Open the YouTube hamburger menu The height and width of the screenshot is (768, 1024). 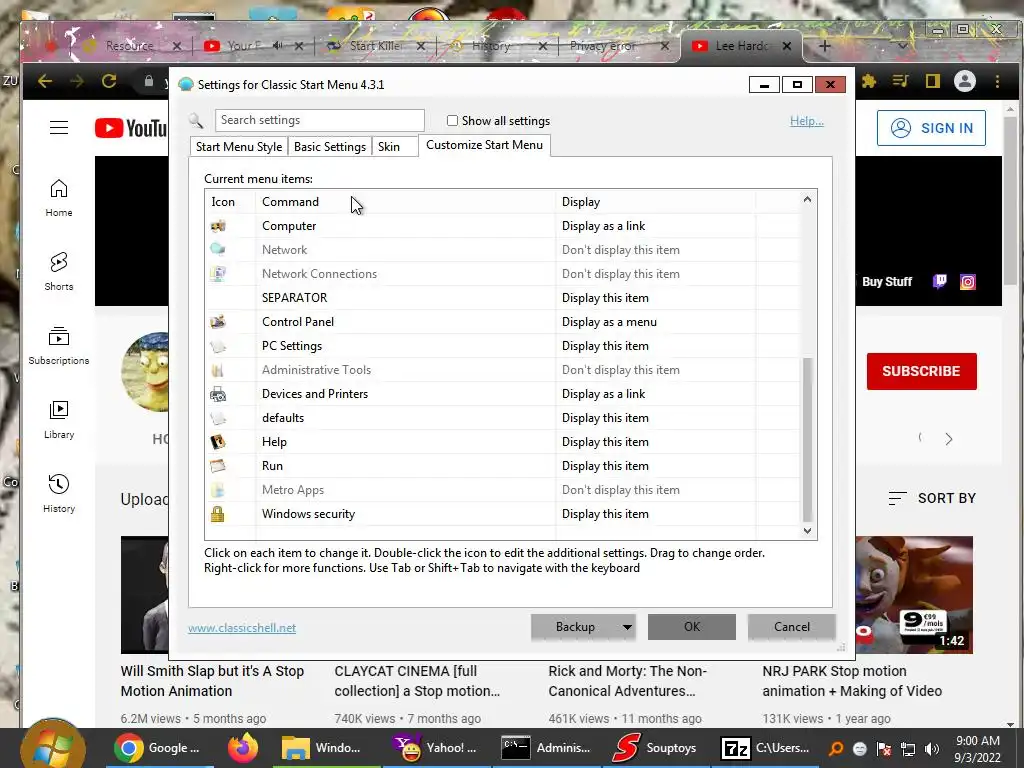click(x=59, y=127)
